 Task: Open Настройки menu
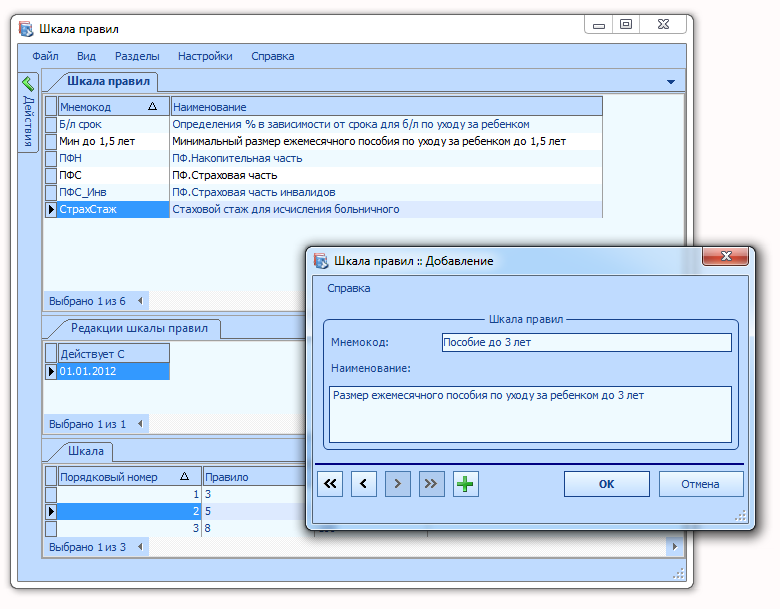[x=205, y=56]
